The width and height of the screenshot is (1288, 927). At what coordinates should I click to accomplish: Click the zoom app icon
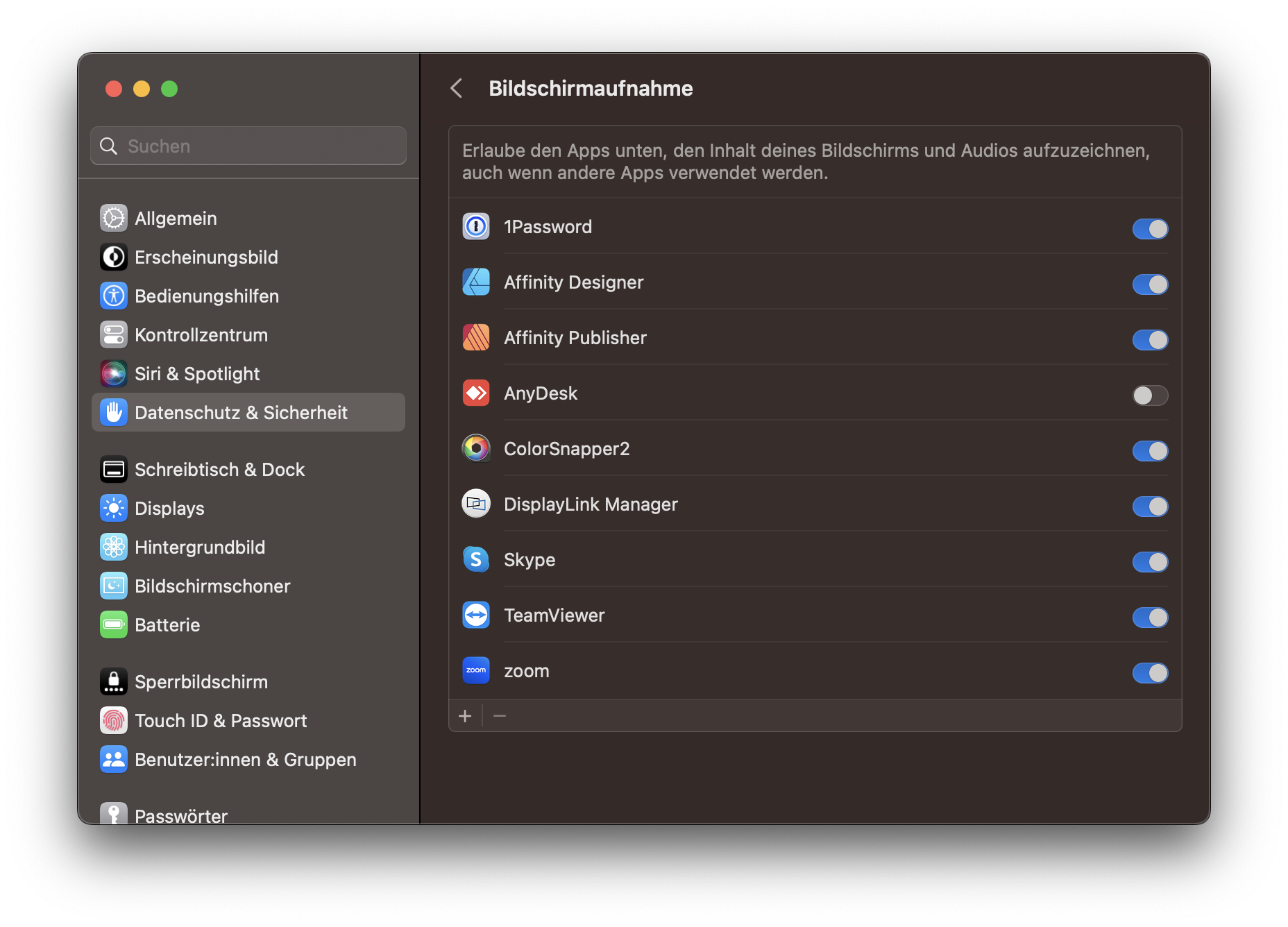tap(476, 670)
